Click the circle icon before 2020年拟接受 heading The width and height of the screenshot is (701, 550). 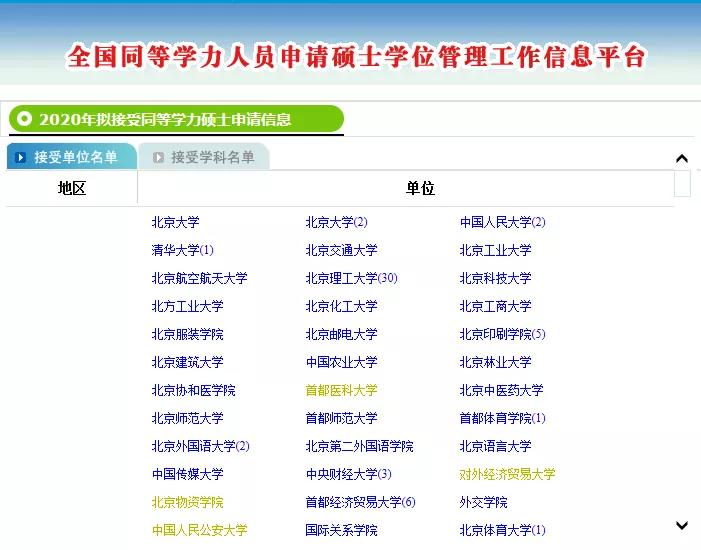click(x=24, y=119)
